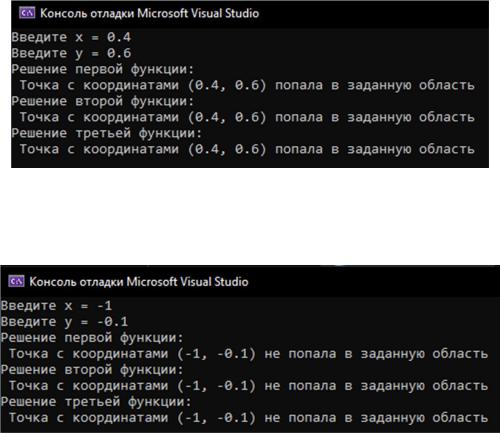This screenshot has height=433, width=500.
Task: Click 'Решение третьей функции:' in lower console
Action: [x=96, y=402]
